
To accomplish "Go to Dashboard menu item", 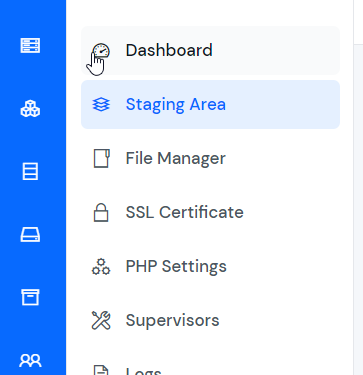I will (x=210, y=50).
